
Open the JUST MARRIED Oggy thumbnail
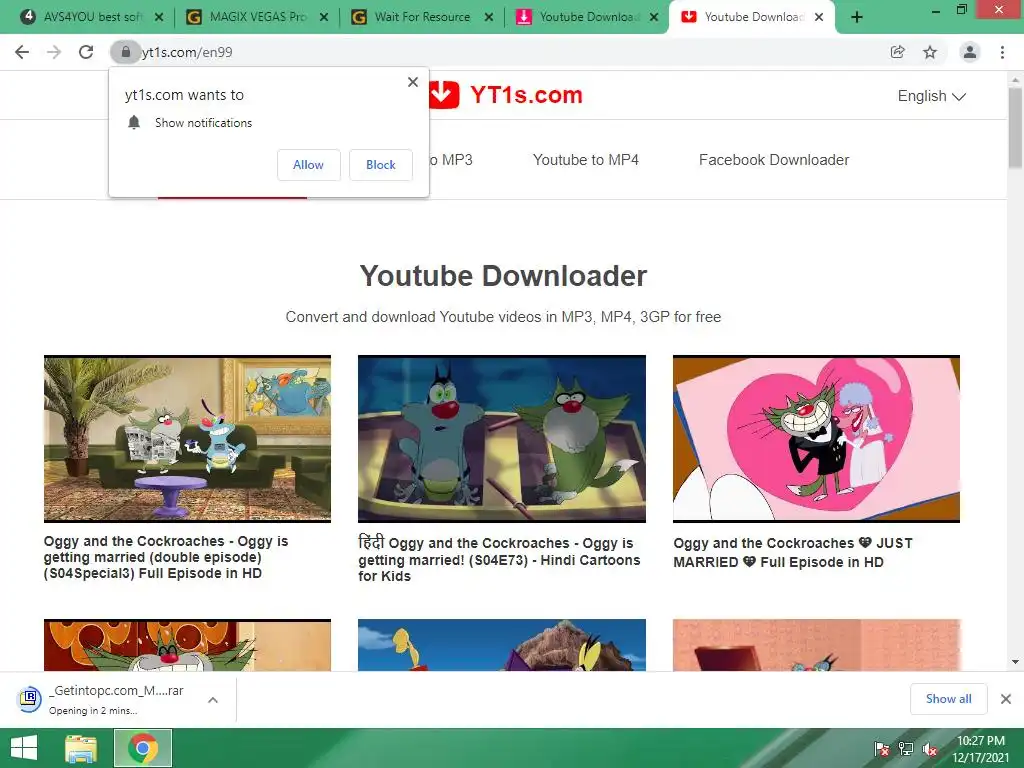point(816,439)
